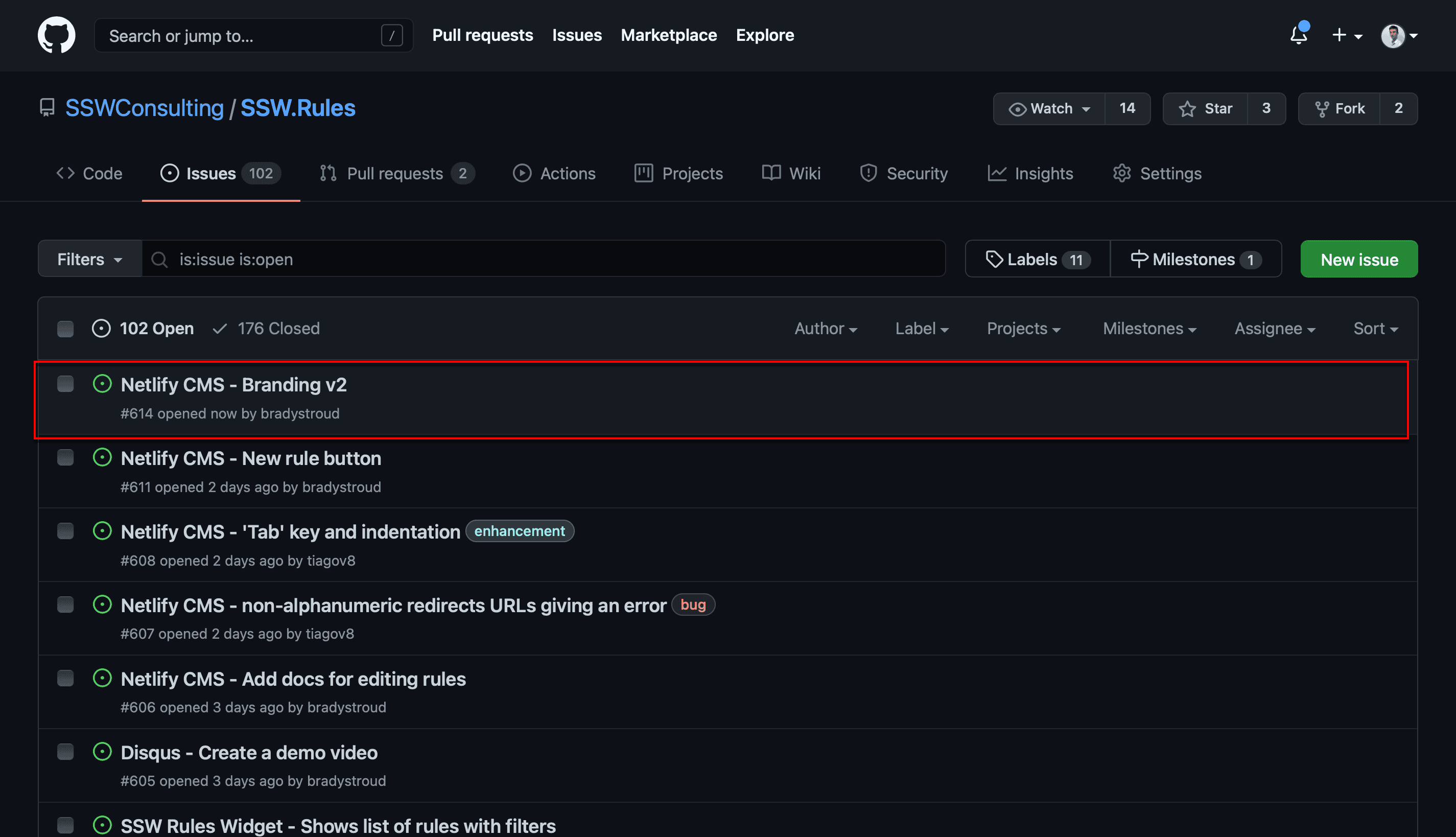Switch to the Pull requests repo tab
The height and width of the screenshot is (837, 1456).
(396, 173)
